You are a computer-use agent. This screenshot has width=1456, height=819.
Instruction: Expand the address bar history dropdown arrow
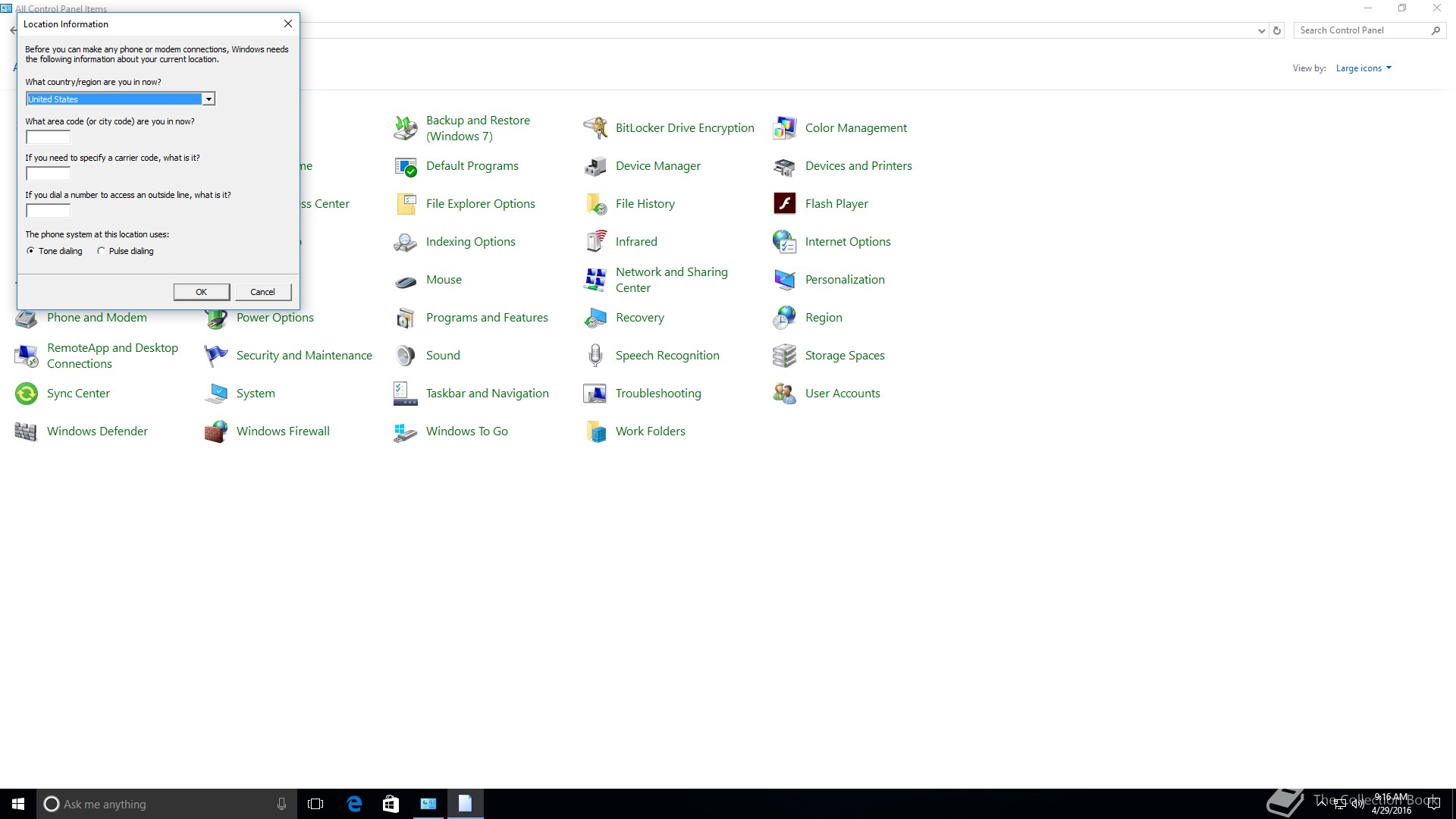[1261, 31]
